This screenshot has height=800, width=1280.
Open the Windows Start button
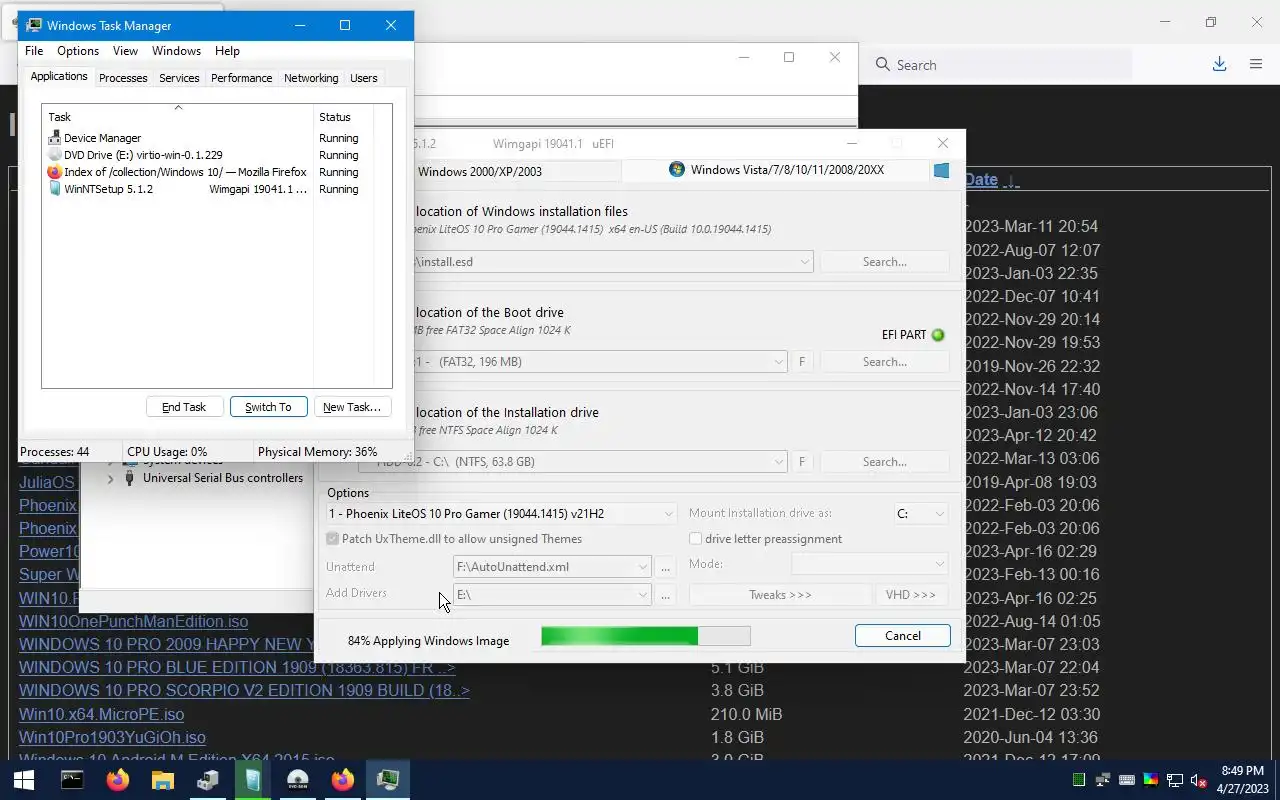pos(24,780)
